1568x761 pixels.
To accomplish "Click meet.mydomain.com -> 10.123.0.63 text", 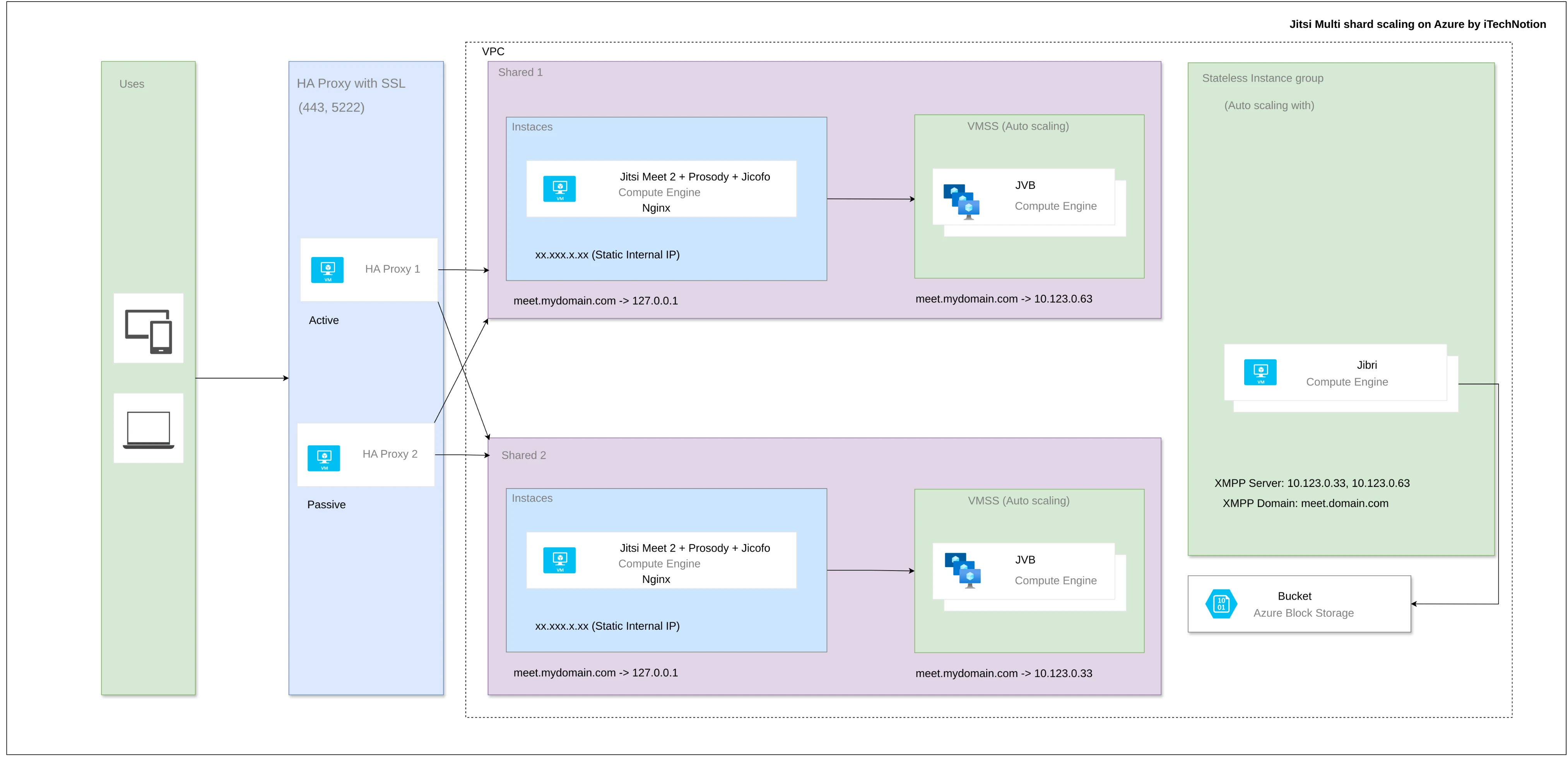I will [x=1004, y=299].
